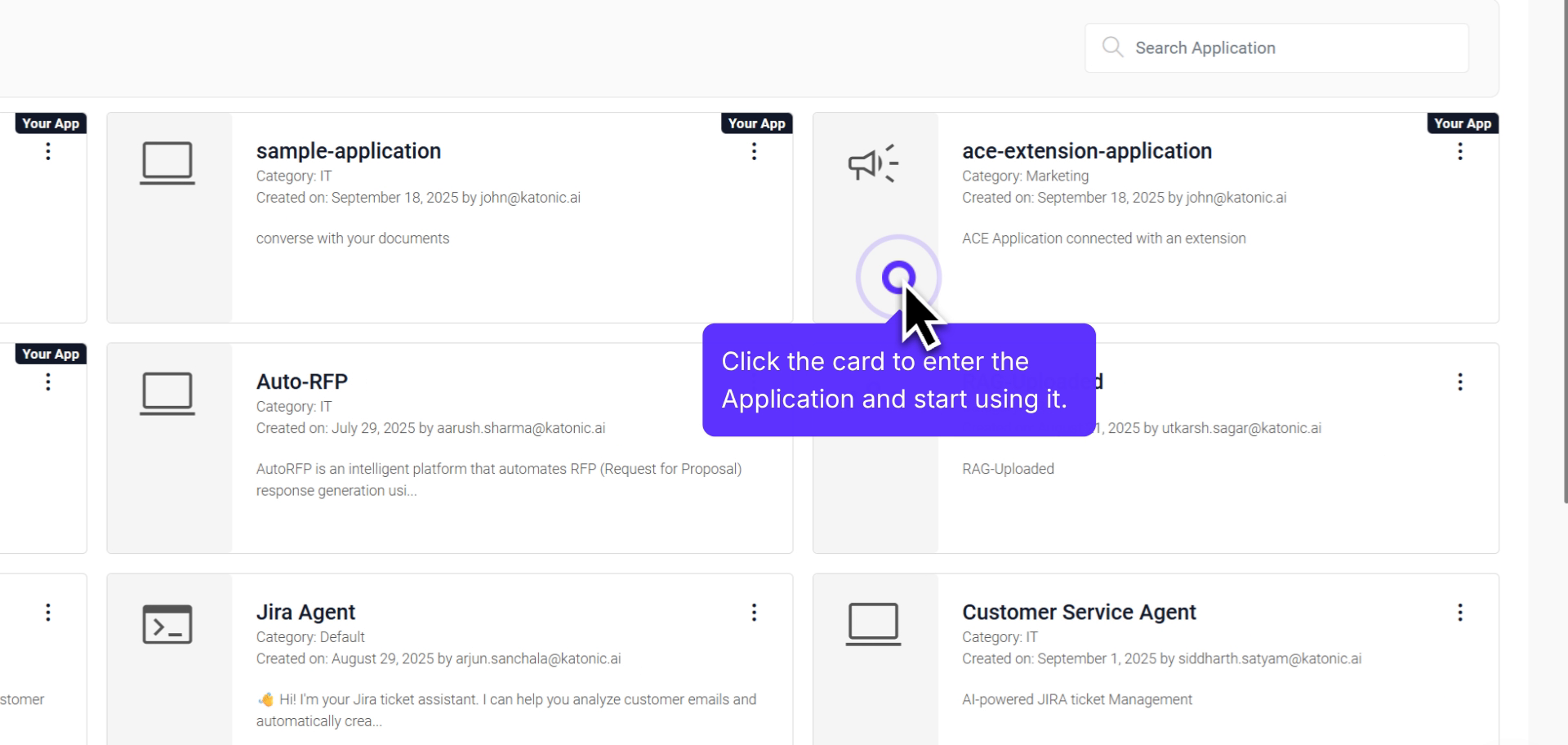Open the three-dot menu on the RAG-Uploaded card
Viewport: 1568px width, 745px height.
point(1460,381)
